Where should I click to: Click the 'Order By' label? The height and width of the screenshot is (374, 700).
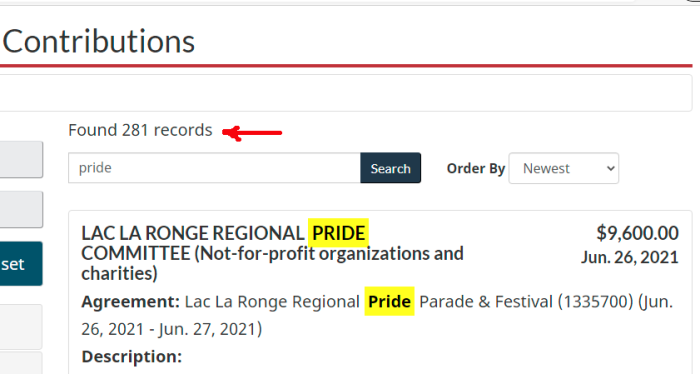(x=475, y=168)
